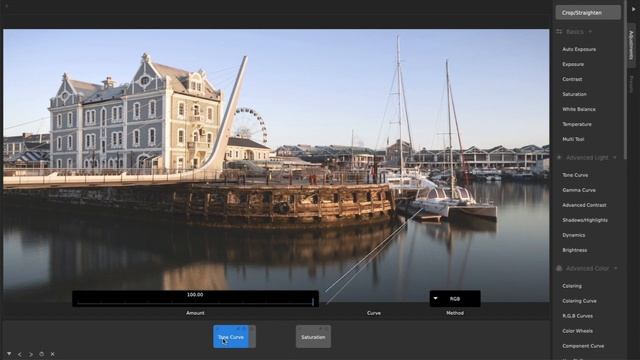Image resolution: width=640 pixels, height=360 pixels.
Task: Click the Advanced Light sun icon
Action: pyautogui.click(x=559, y=158)
